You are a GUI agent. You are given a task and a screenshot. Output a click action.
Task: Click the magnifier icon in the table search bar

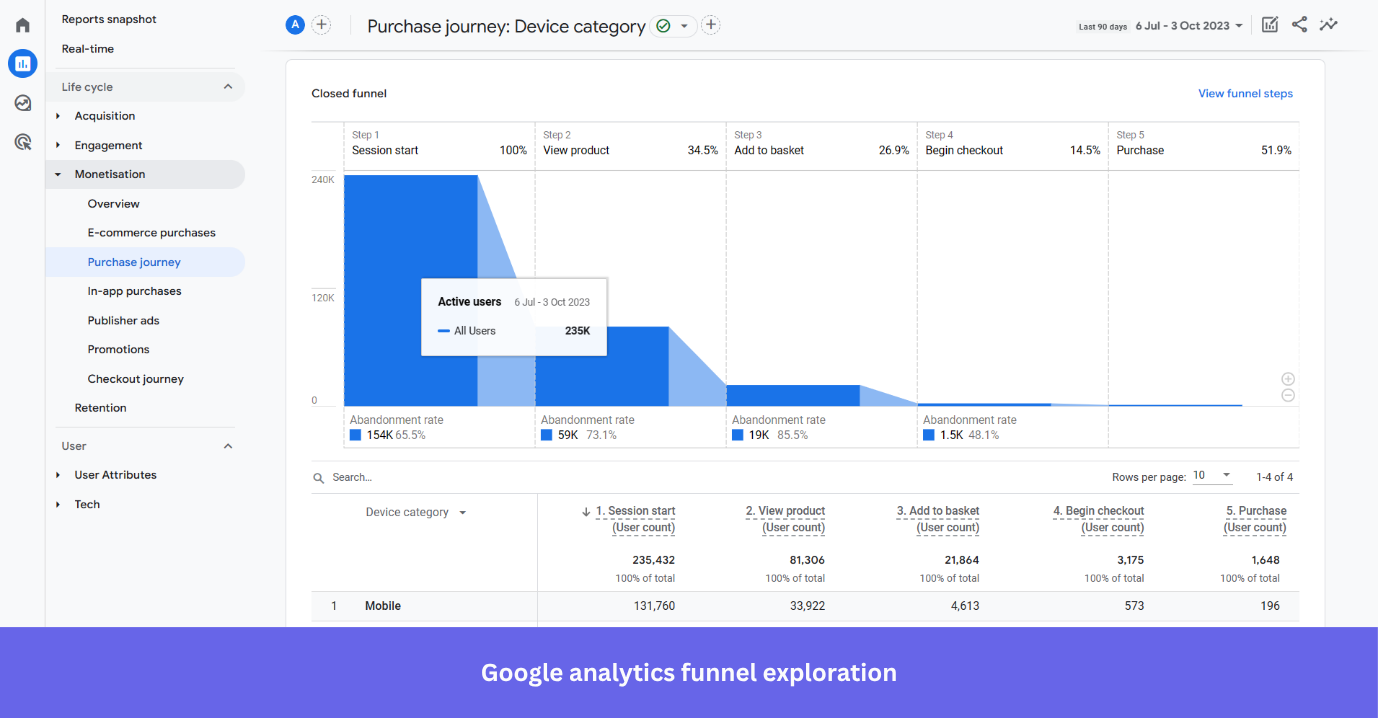pyautogui.click(x=318, y=477)
